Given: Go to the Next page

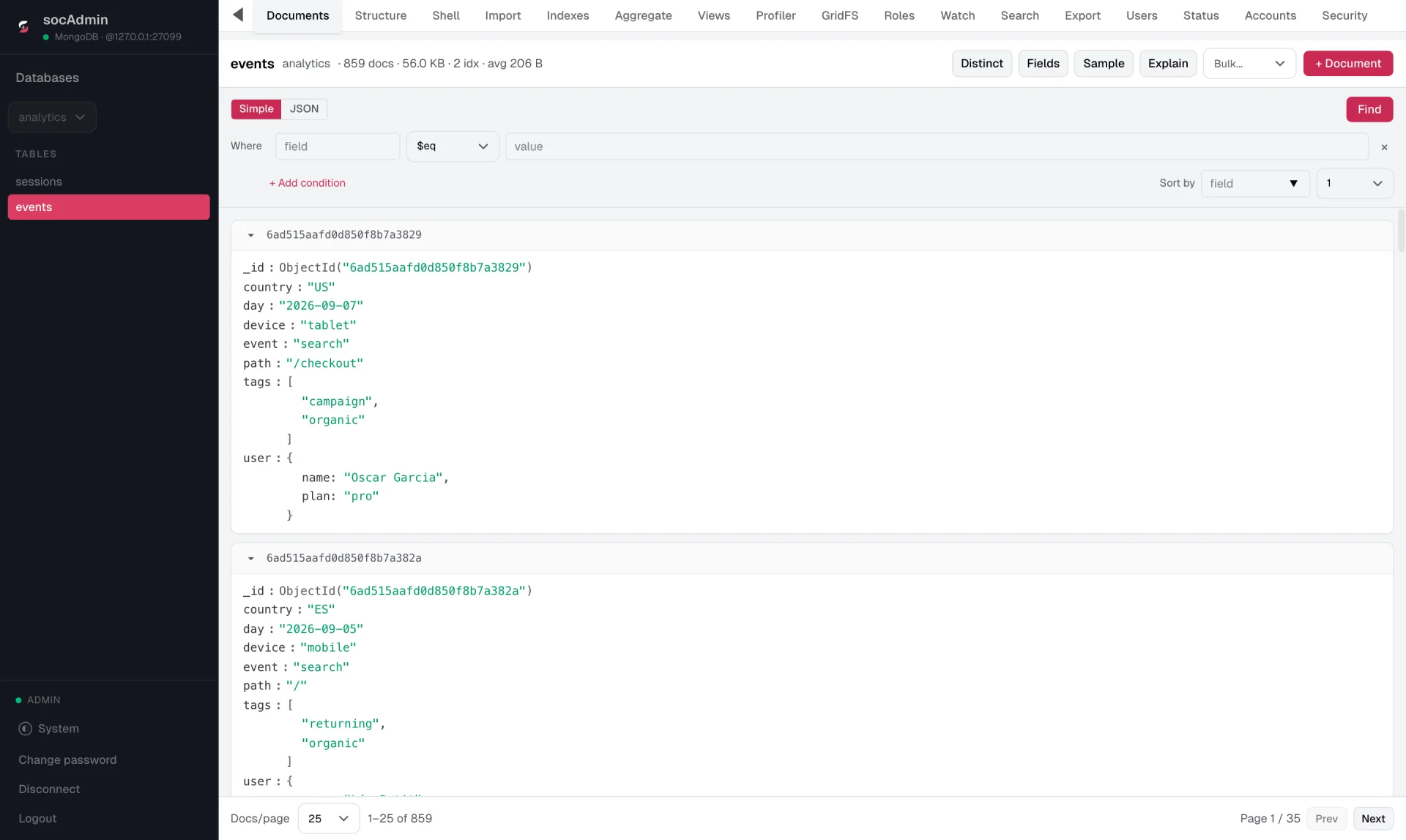Looking at the screenshot, I should 1373,819.
